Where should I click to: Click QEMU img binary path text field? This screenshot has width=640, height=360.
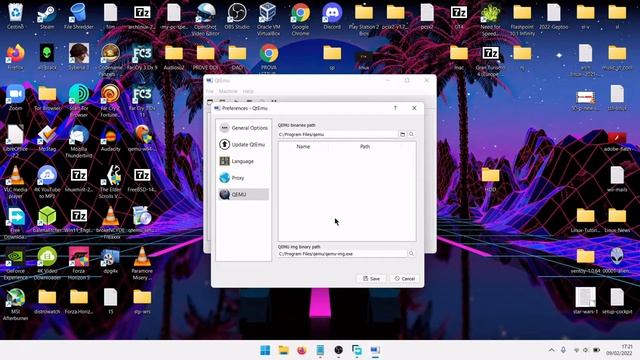click(x=342, y=253)
